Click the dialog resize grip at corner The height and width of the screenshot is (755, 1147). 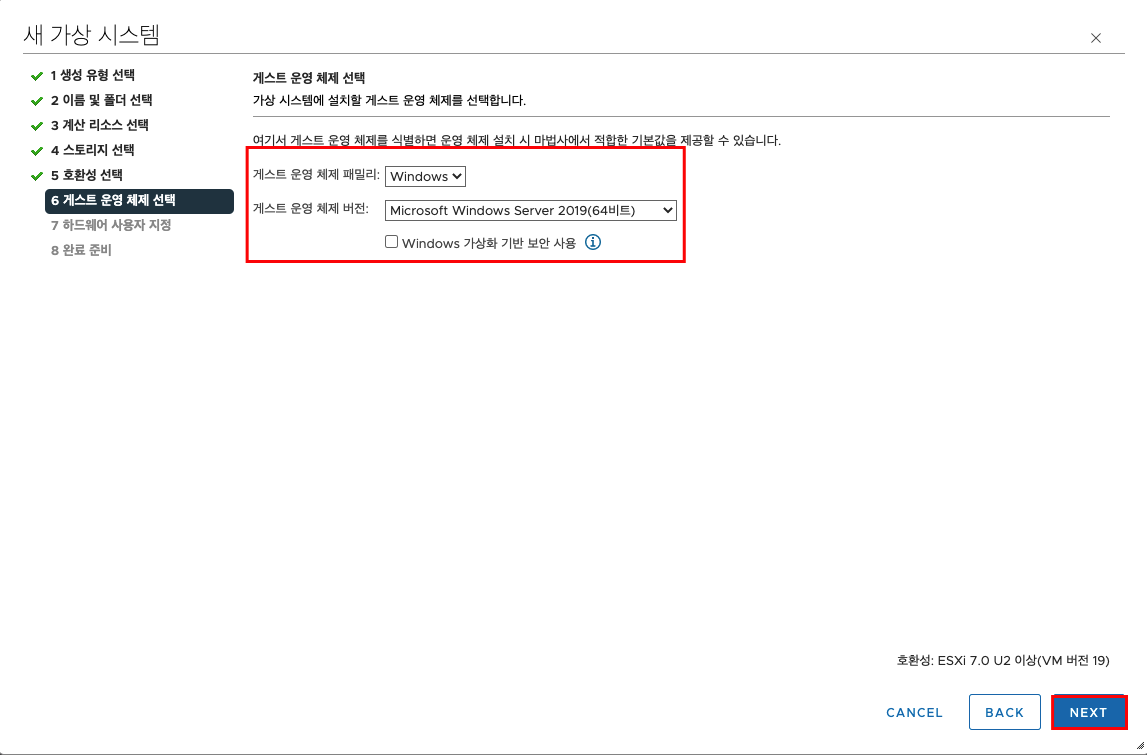coord(1140,745)
